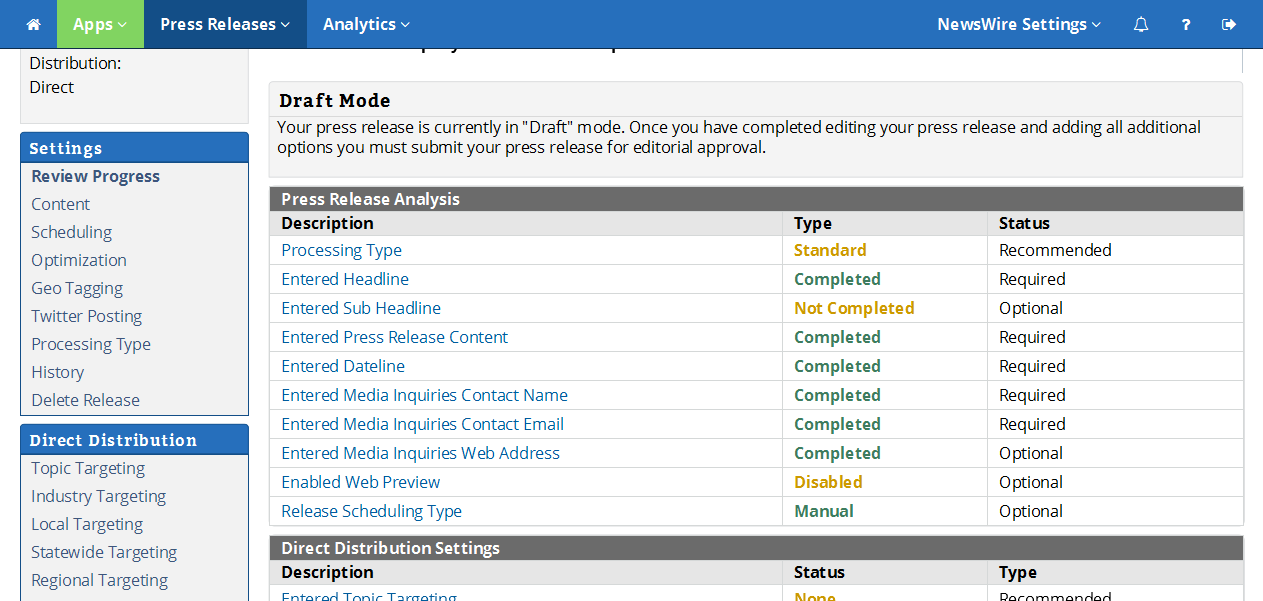Viewport: 1263px width, 601px height.
Task: Open the Press Releases dropdown
Action: coord(225,24)
